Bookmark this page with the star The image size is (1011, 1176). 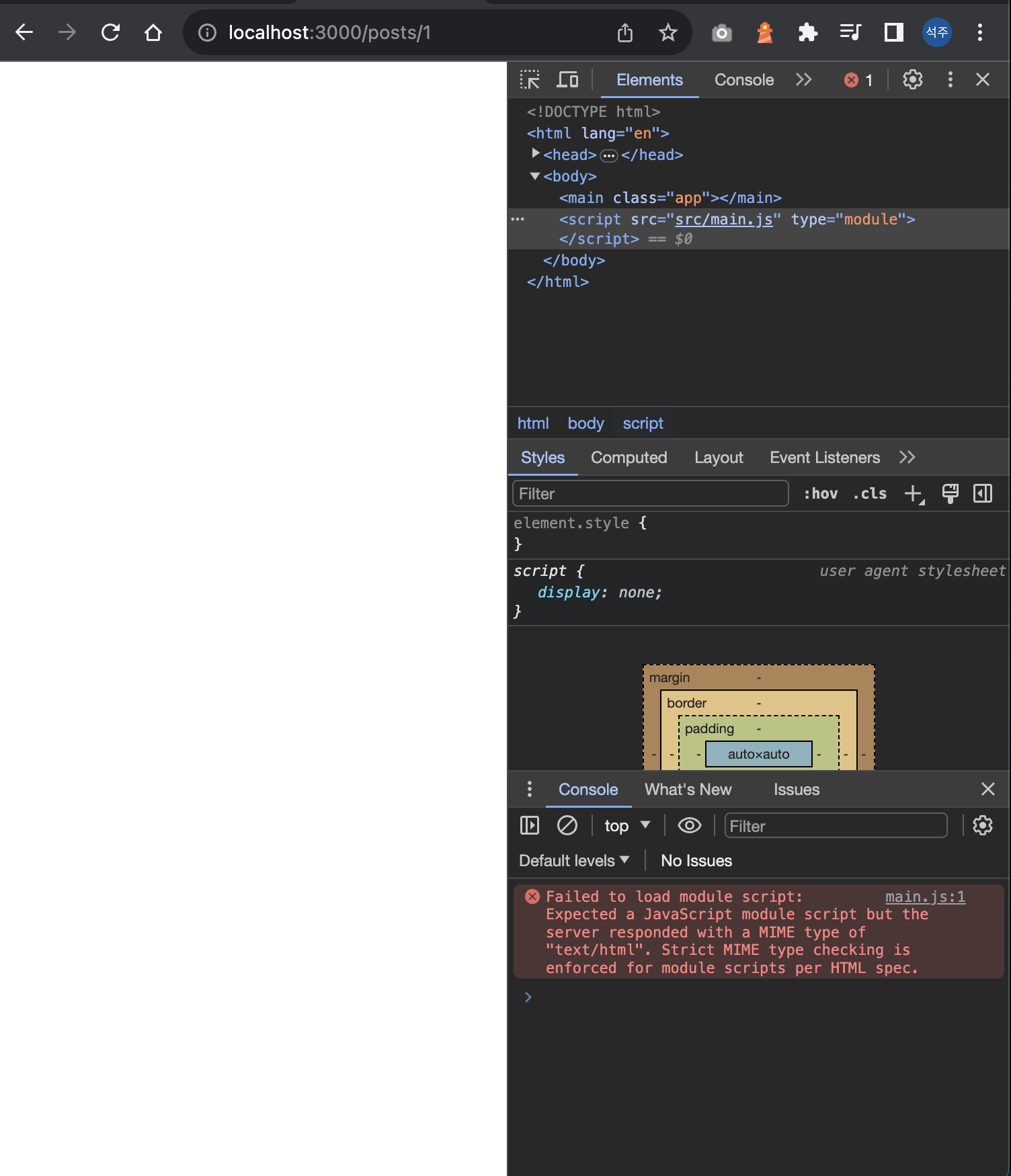coord(668,32)
